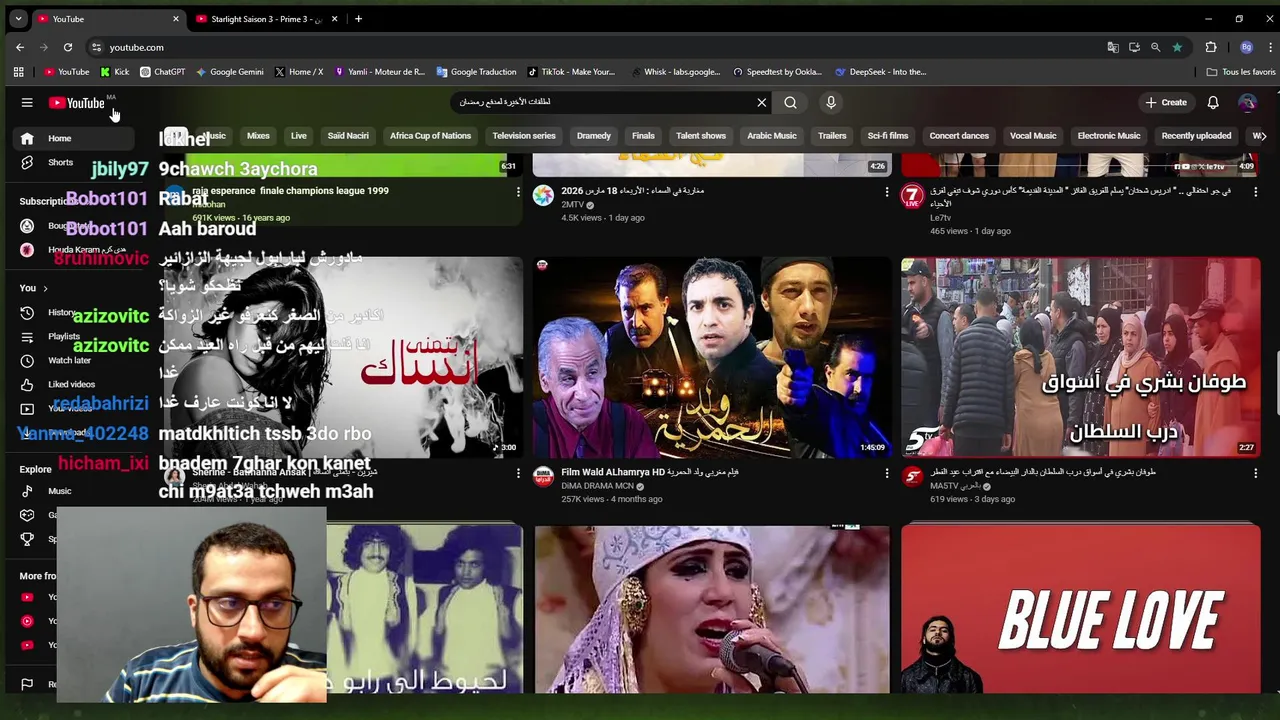The image size is (1280, 720).
Task: Open the browser extensions puzzle icon
Action: [1211, 47]
